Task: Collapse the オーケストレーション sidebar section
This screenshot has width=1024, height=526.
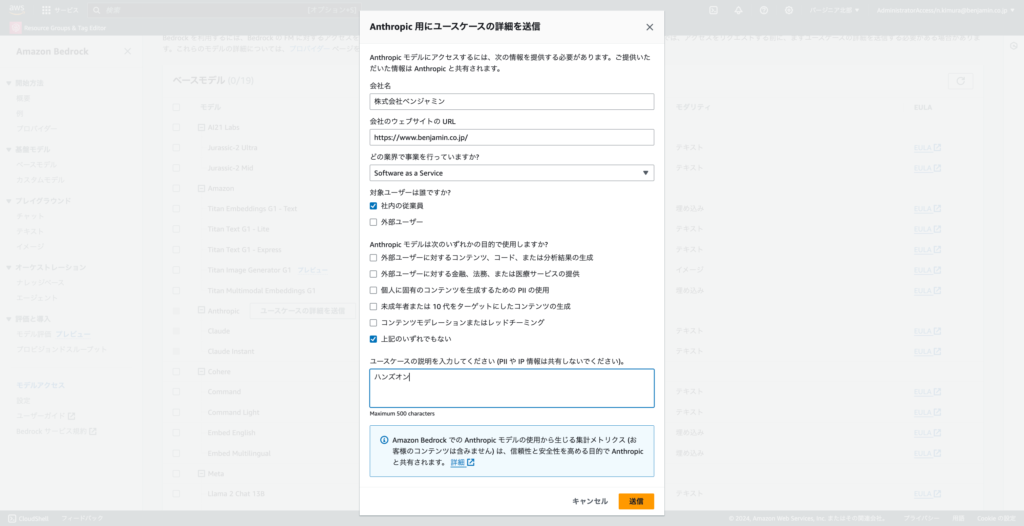Action: pyautogui.click(x=9, y=268)
